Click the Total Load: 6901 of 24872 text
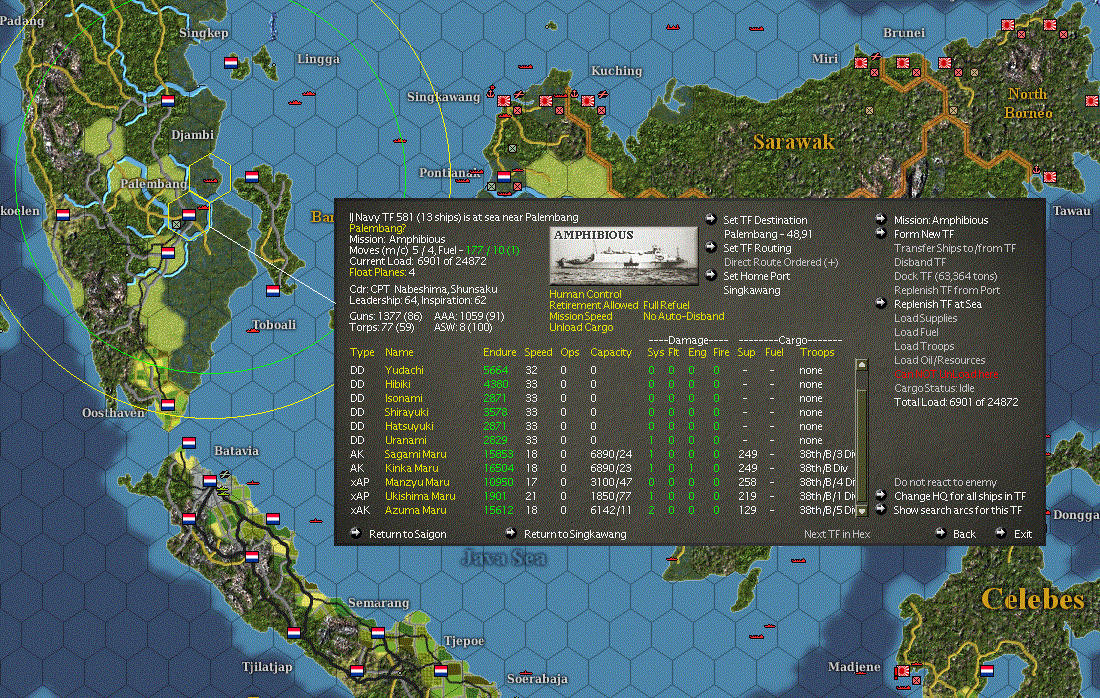The height and width of the screenshot is (698, 1100). click(956, 402)
